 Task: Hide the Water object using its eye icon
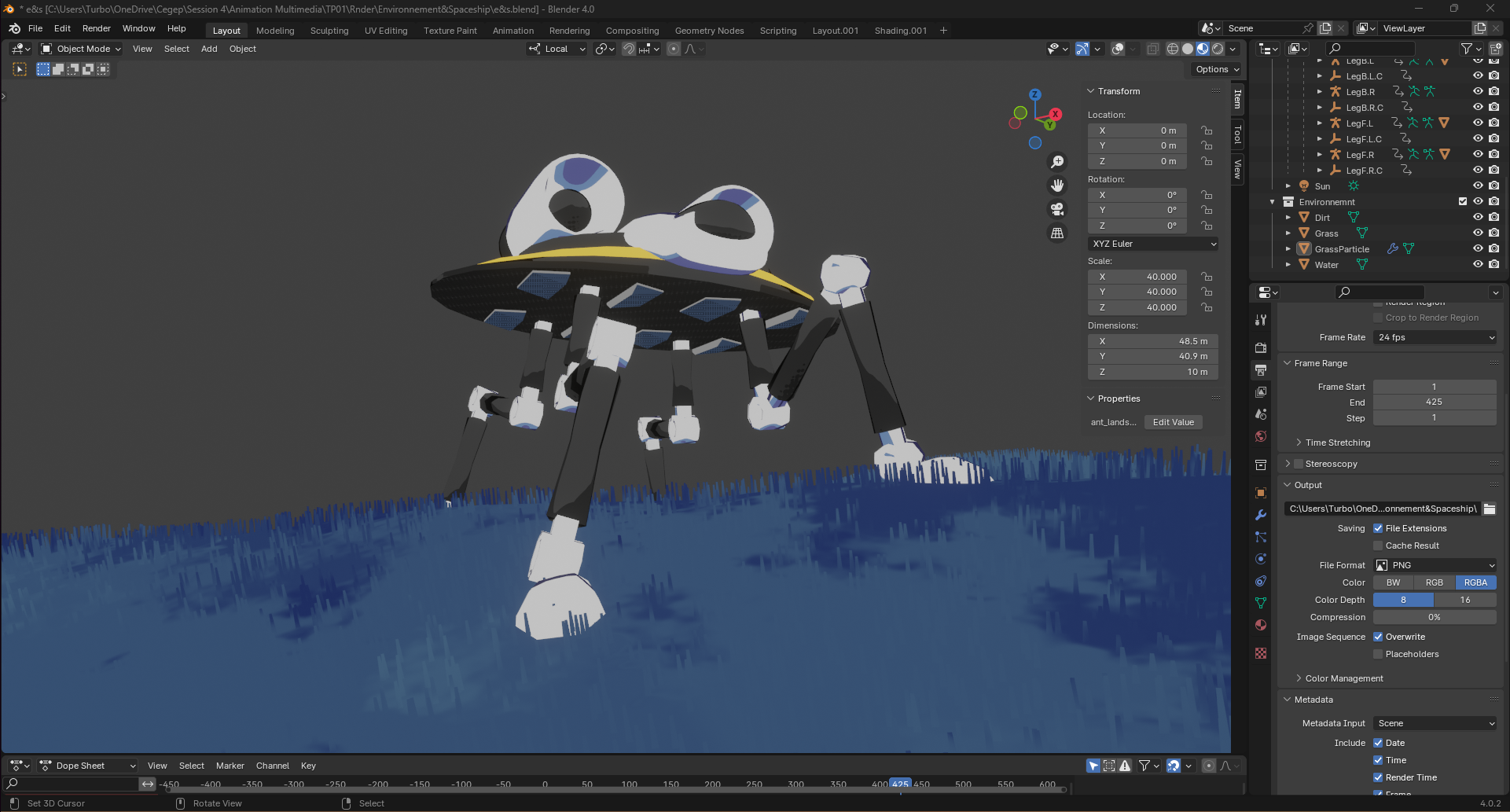pyautogui.click(x=1478, y=265)
